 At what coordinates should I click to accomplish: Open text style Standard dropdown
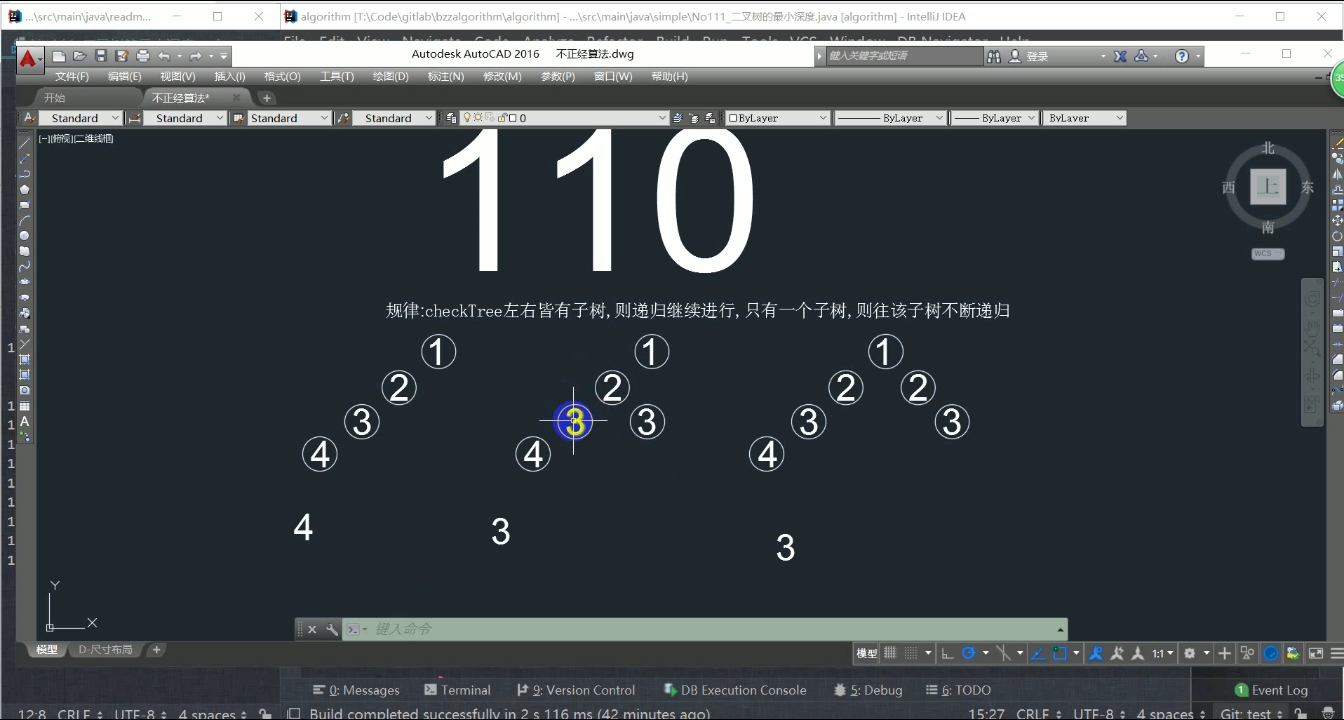[x=80, y=118]
